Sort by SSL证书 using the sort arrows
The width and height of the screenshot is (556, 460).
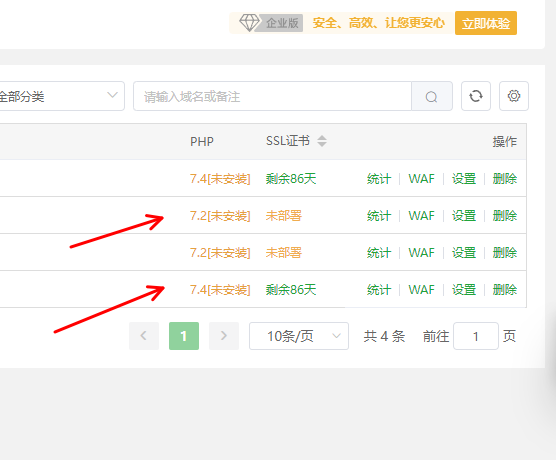322,141
